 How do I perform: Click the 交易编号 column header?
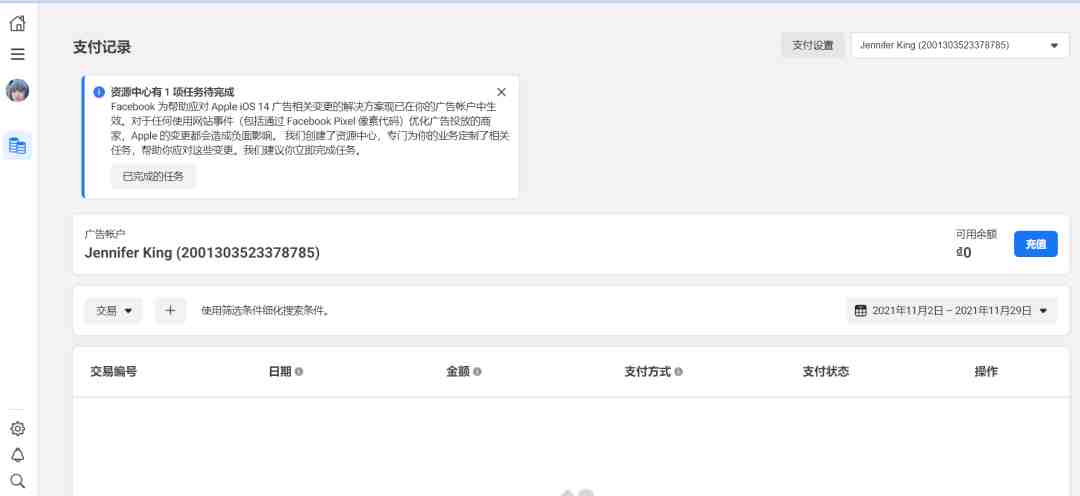[114, 371]
